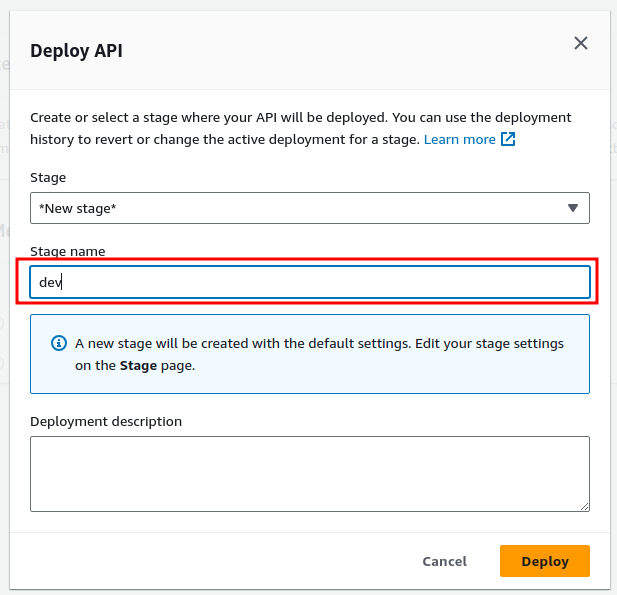Click the bold Stage word in the notice
Image resolution: width=617 pixels, height=595 pixels.
(x=138, y=365)
